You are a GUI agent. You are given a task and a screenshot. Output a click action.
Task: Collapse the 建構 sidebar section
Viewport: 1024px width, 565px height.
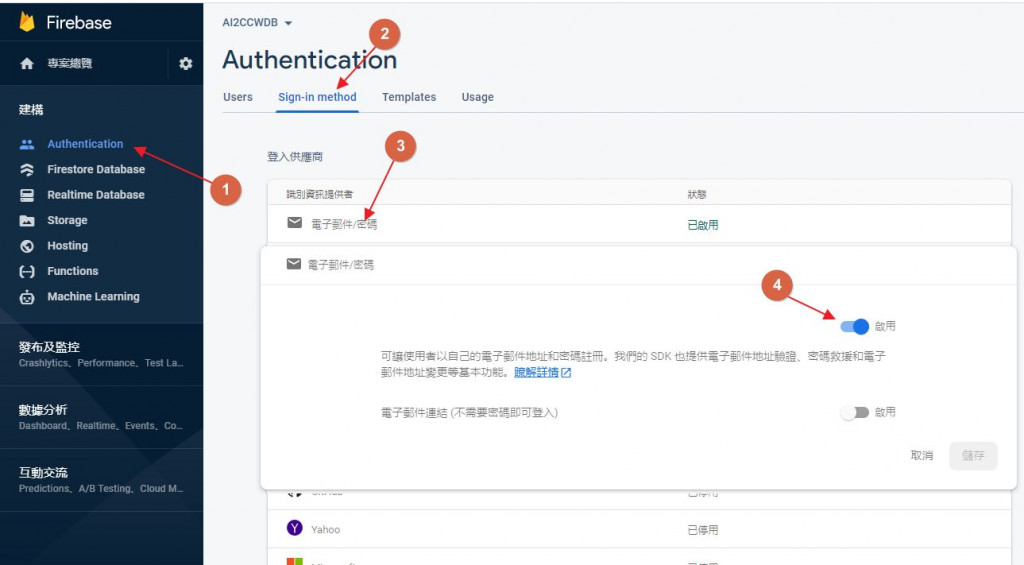pyautogui.click(x=31, y=110)
